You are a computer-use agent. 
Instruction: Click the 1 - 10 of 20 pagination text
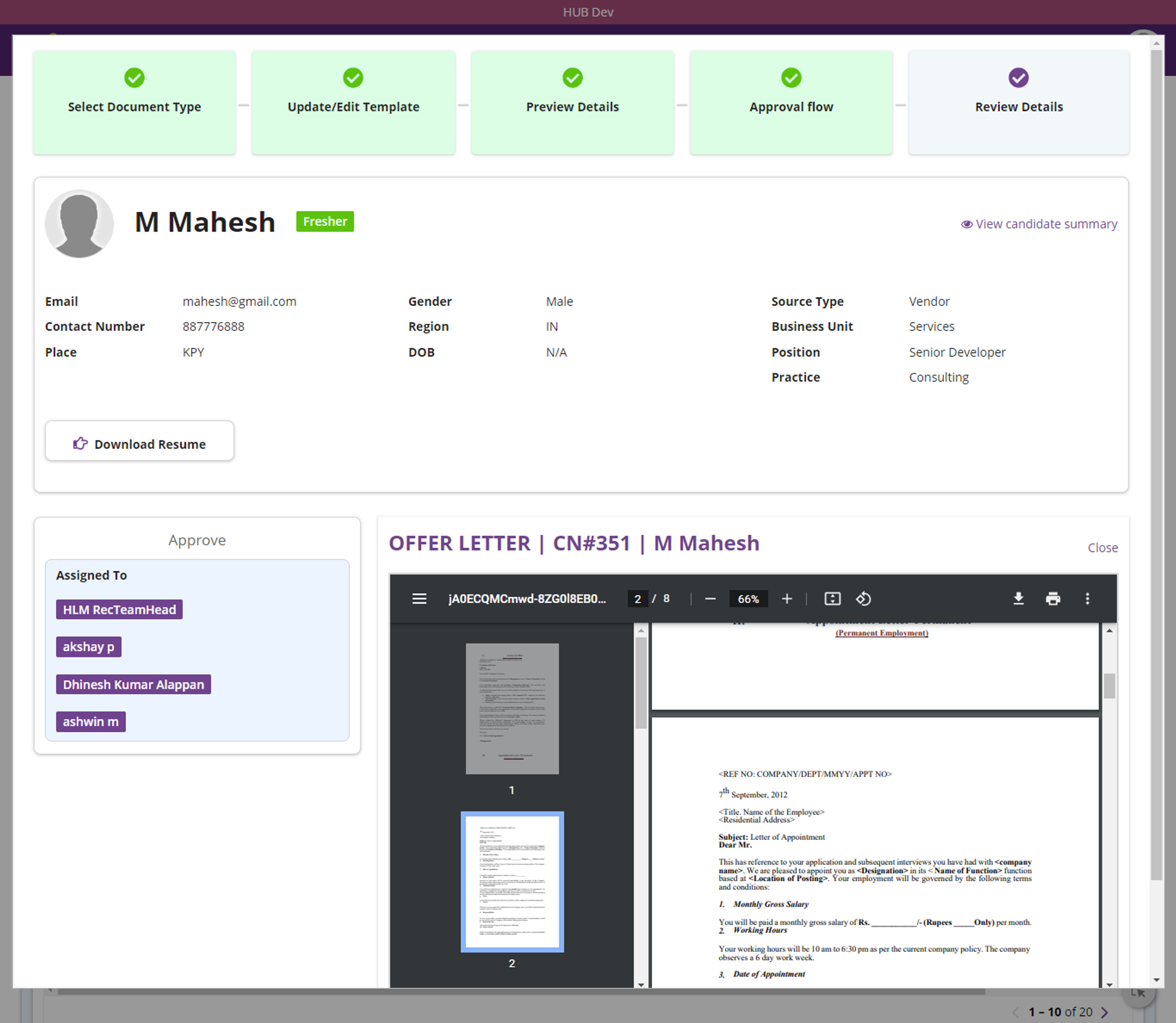coord(1060,1012)
